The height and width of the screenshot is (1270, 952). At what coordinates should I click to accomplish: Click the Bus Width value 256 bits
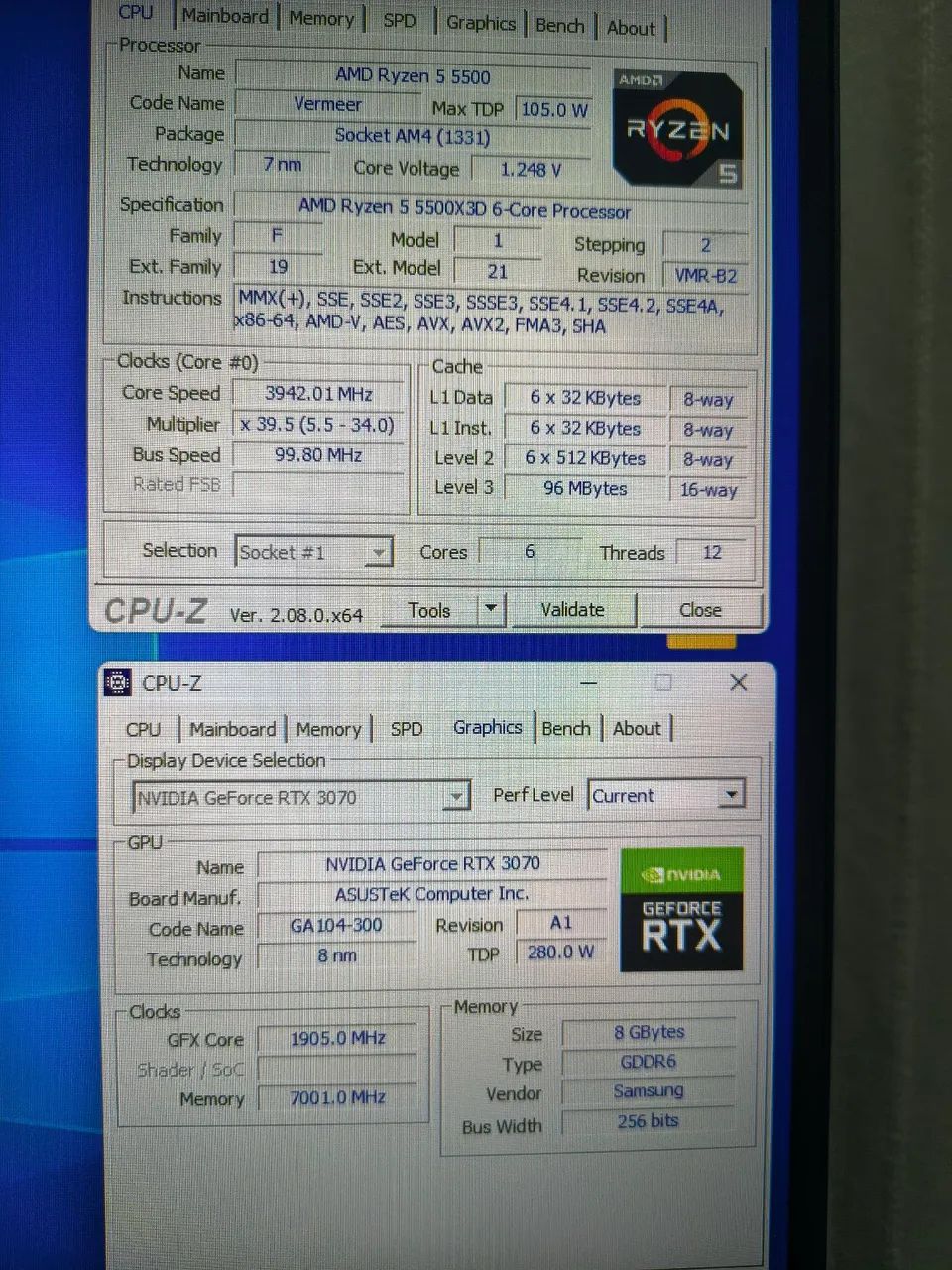(x=649, y=1121)
